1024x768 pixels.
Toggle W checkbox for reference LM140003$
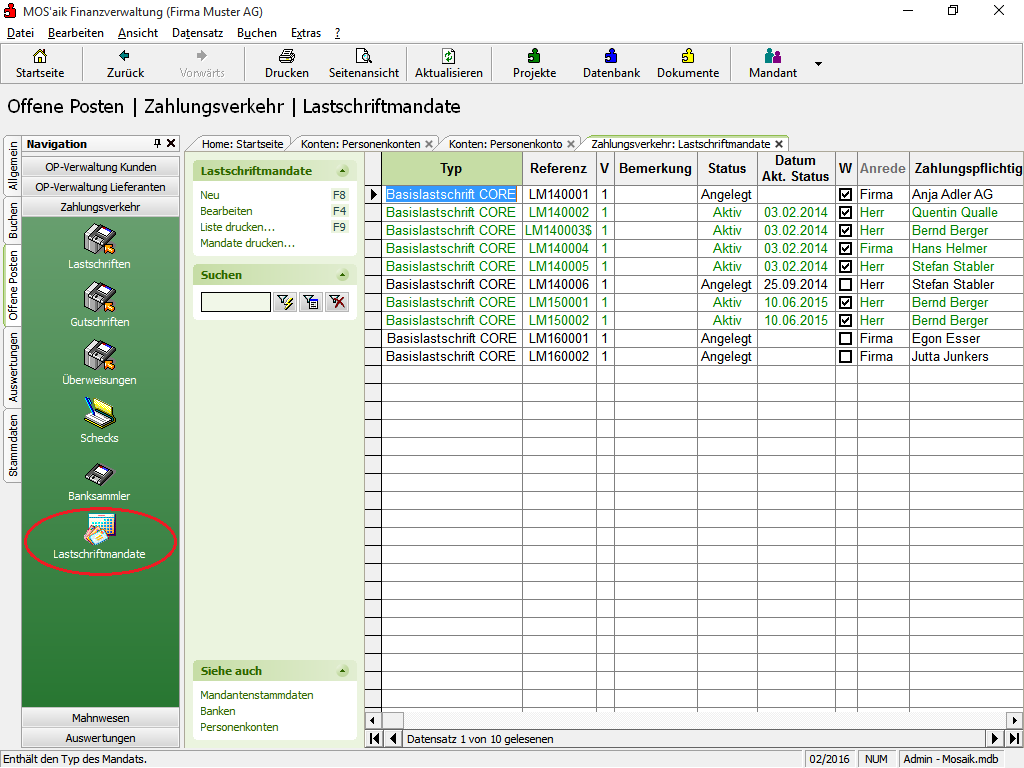(x=845, y=231)
